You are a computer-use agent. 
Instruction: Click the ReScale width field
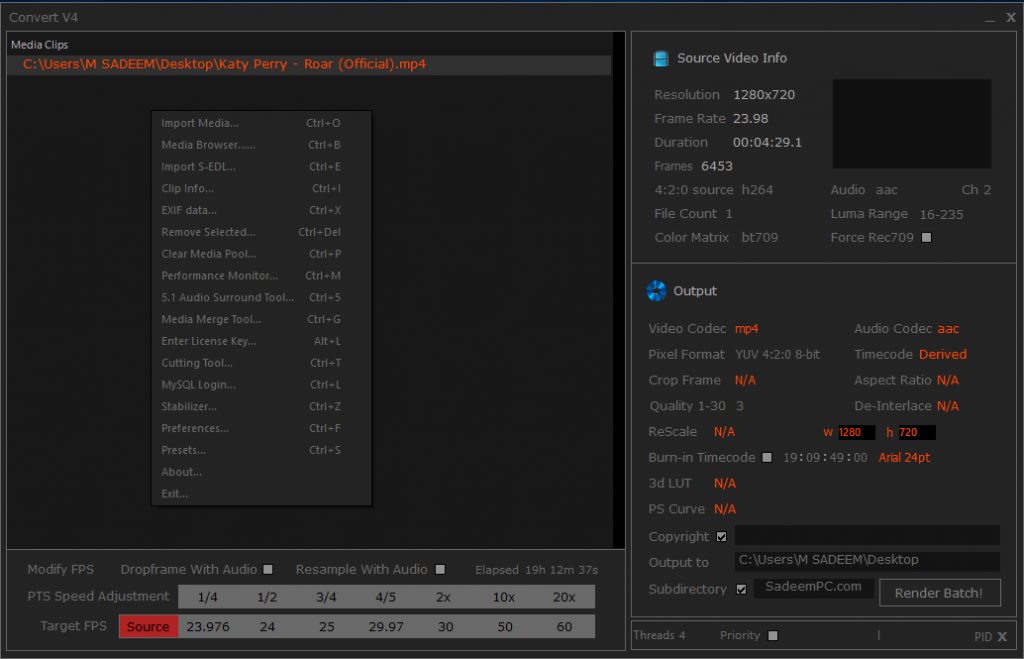coord(856,432)
